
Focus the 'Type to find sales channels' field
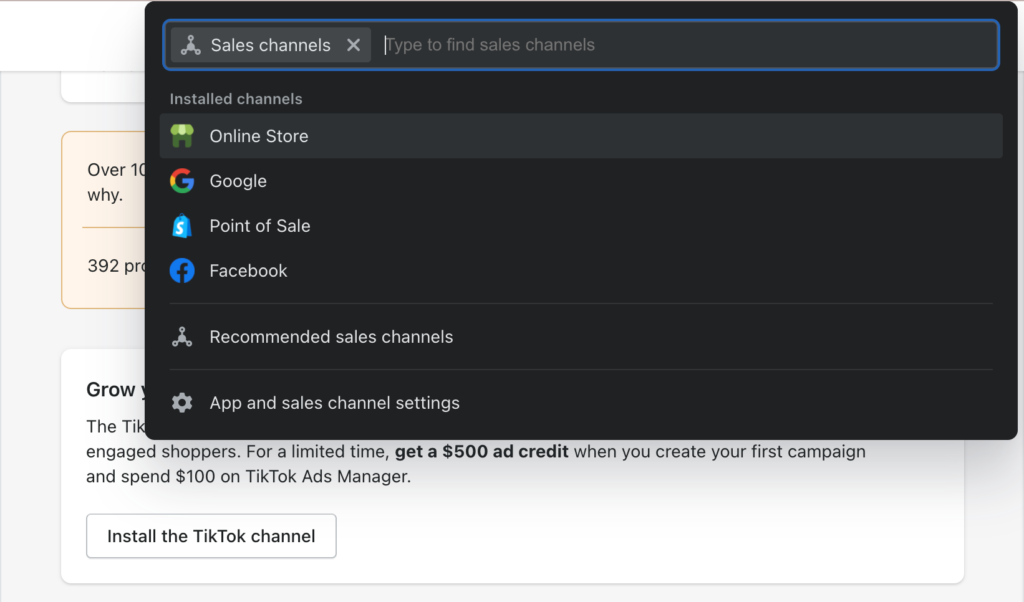pyautogui.click(x=680, y=45)
